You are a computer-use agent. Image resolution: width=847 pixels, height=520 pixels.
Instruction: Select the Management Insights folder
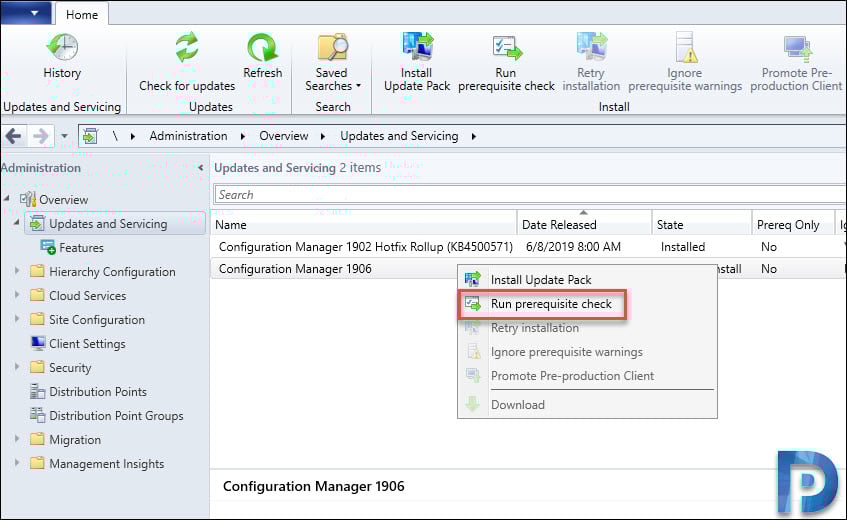tap(106, 464)
